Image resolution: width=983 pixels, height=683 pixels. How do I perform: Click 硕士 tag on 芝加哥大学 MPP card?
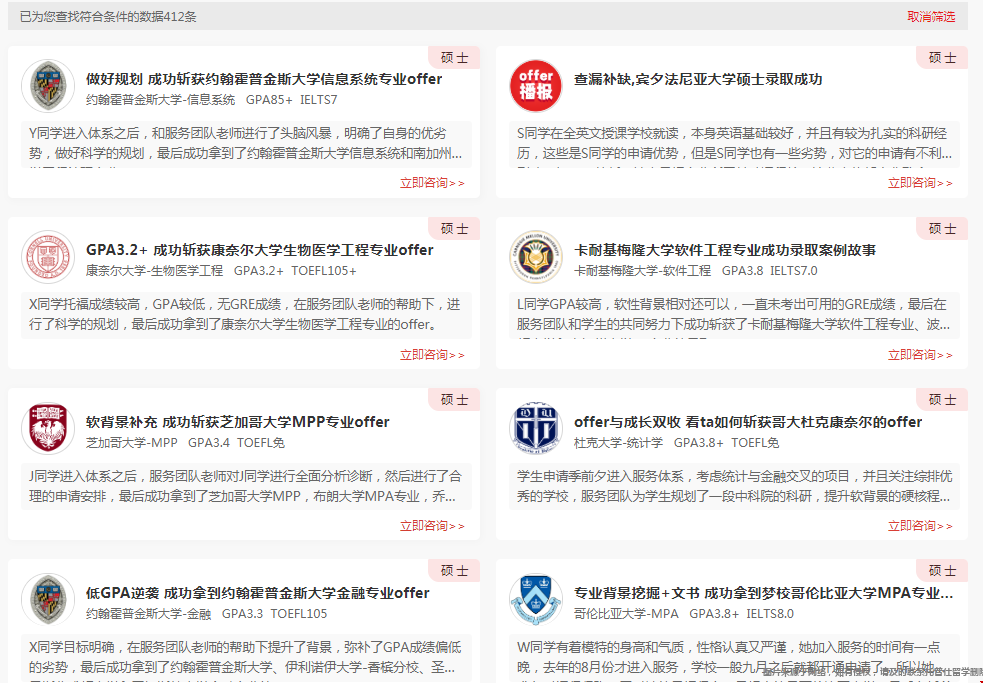click(x=455, y=400)
